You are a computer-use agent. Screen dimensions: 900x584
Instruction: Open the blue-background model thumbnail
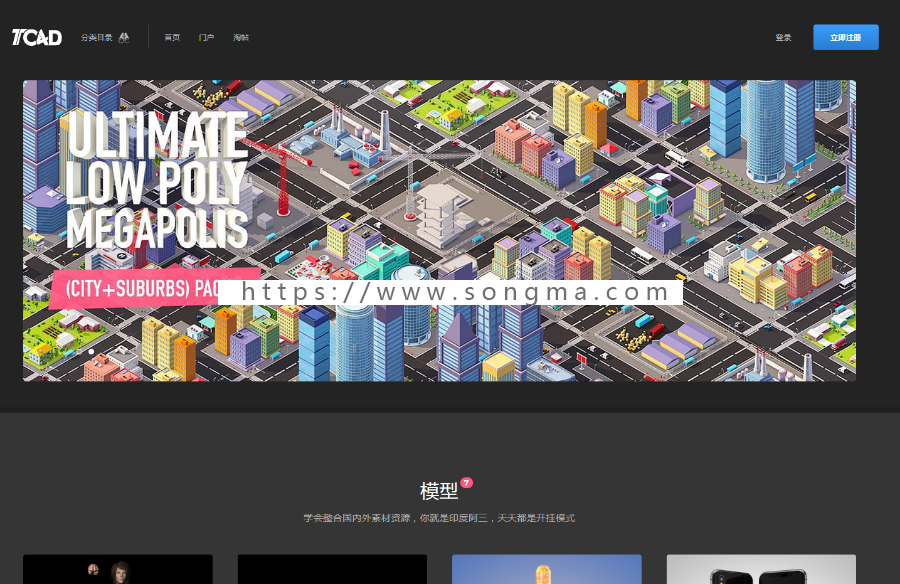click(x=546, y=569)
